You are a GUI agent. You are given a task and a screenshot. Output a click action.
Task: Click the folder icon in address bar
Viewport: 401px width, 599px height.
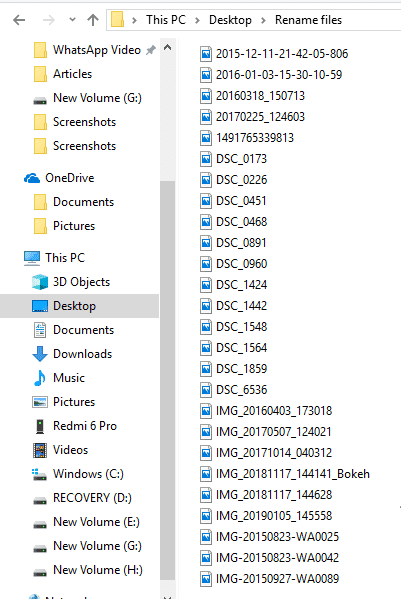118,19
